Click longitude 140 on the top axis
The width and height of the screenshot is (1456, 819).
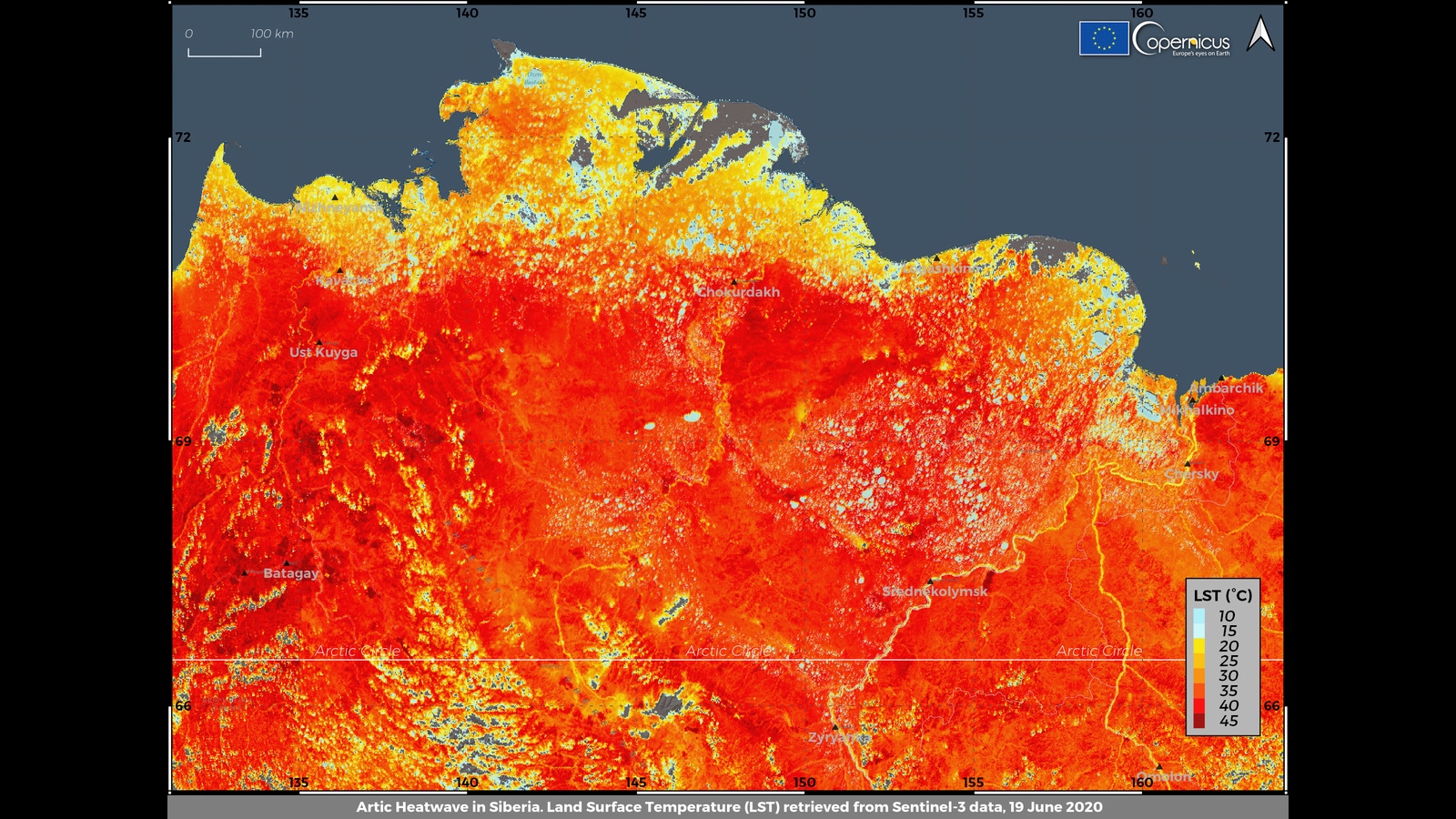point(467,13)
